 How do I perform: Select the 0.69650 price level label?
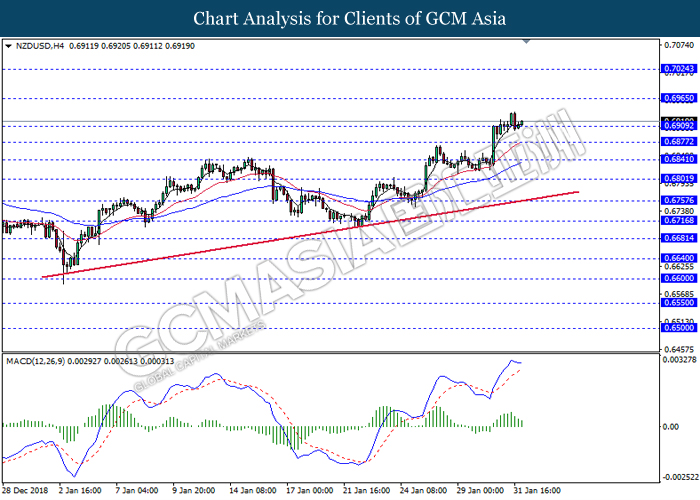click(679, 98)
